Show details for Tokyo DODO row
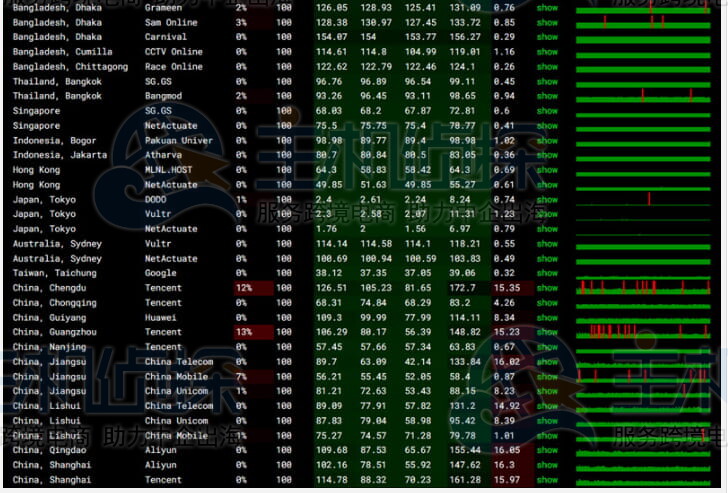This screenshot has height=493, width=728. (x=547, y=200)
